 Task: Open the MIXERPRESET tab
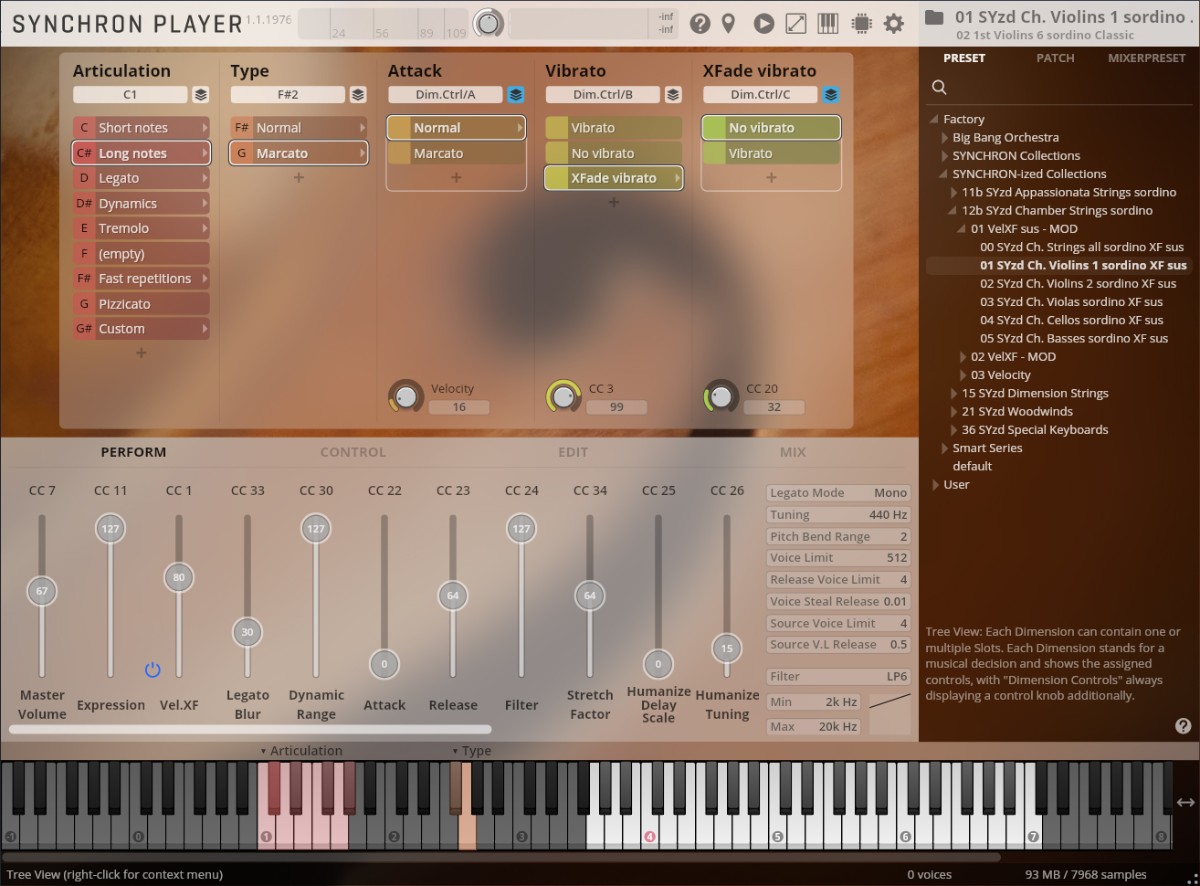click(1146, 58)
